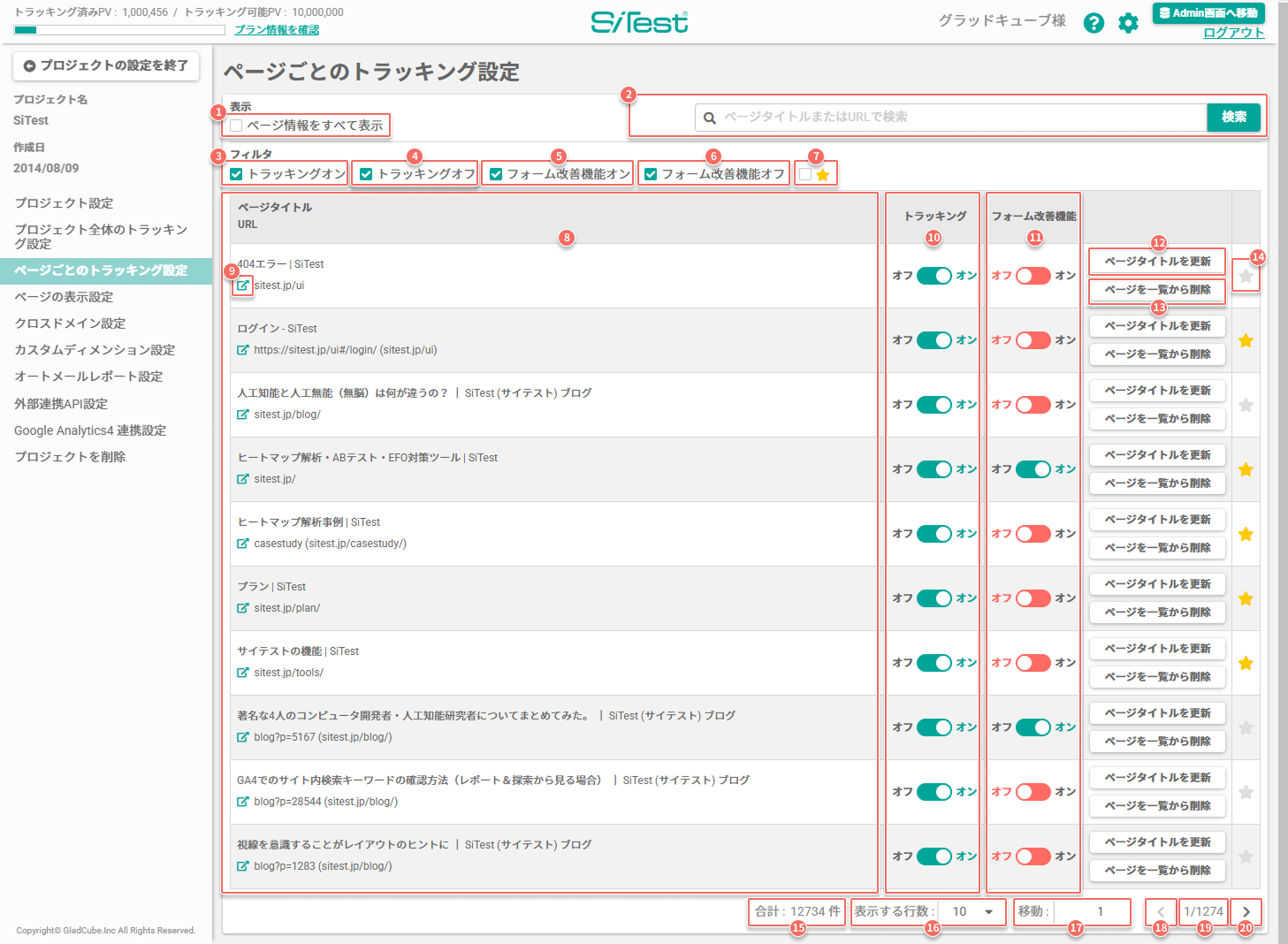Uncheck トラッキングオン filter
This screenshot has width=1288, height=944.
(236, 174)
